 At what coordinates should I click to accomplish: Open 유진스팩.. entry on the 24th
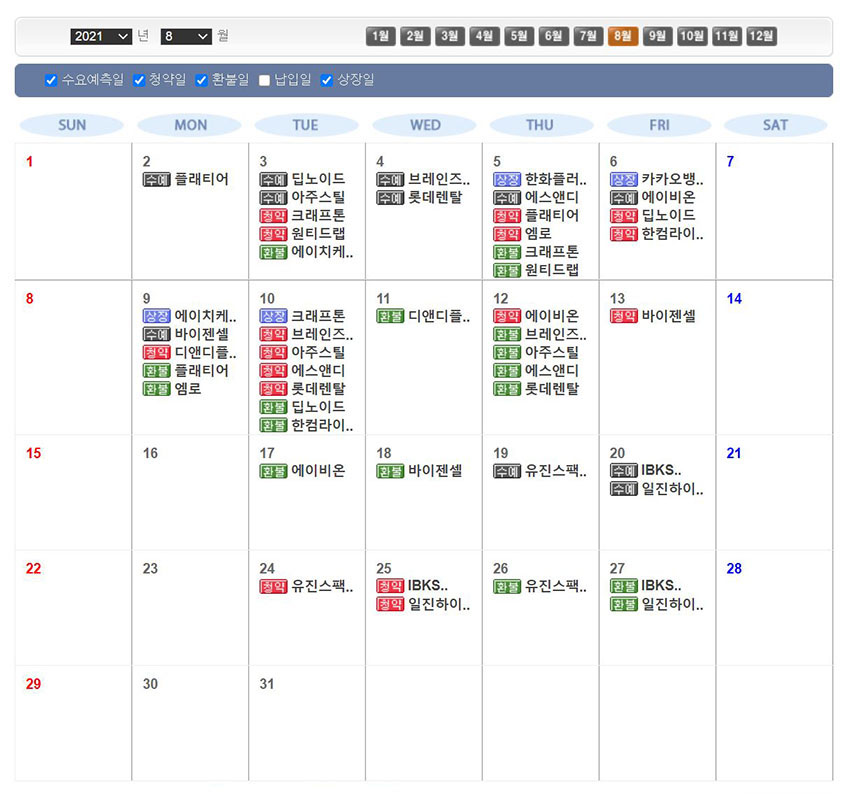[x=322, y=586]
